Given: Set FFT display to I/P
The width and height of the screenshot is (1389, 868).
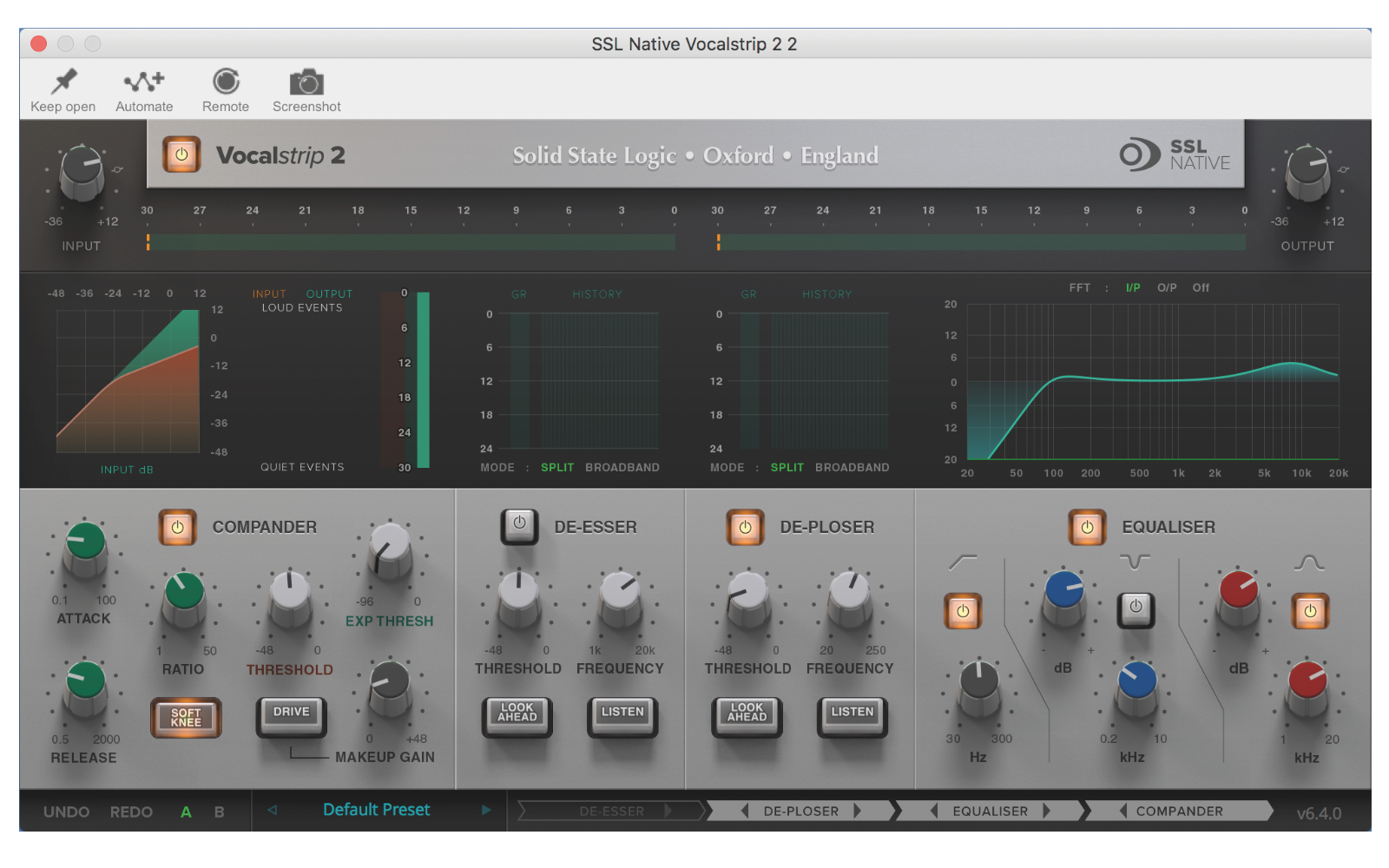Looking at the screenshot, I should pos(1133,287).
